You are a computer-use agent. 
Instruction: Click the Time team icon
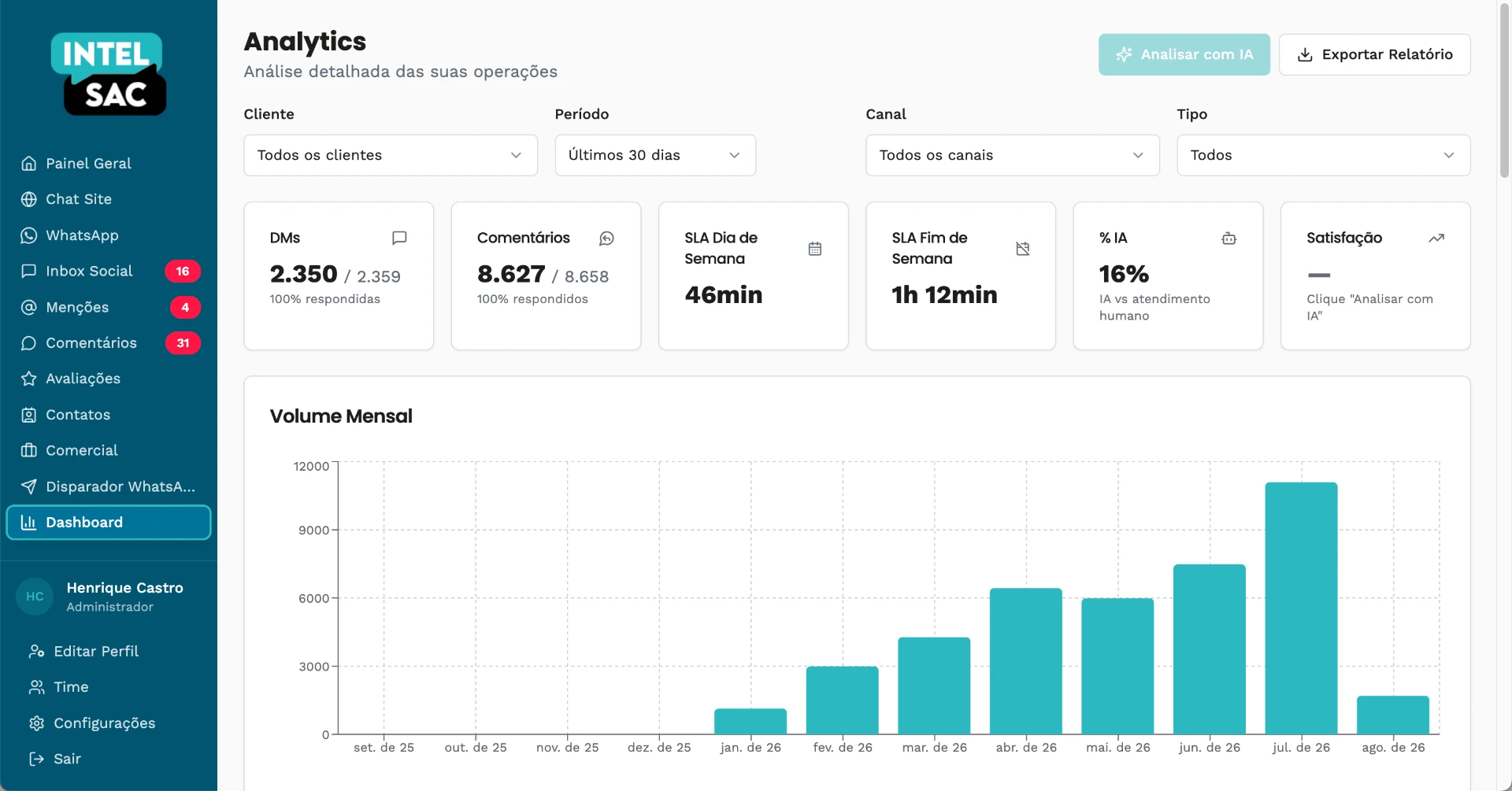tap(37, 687)
